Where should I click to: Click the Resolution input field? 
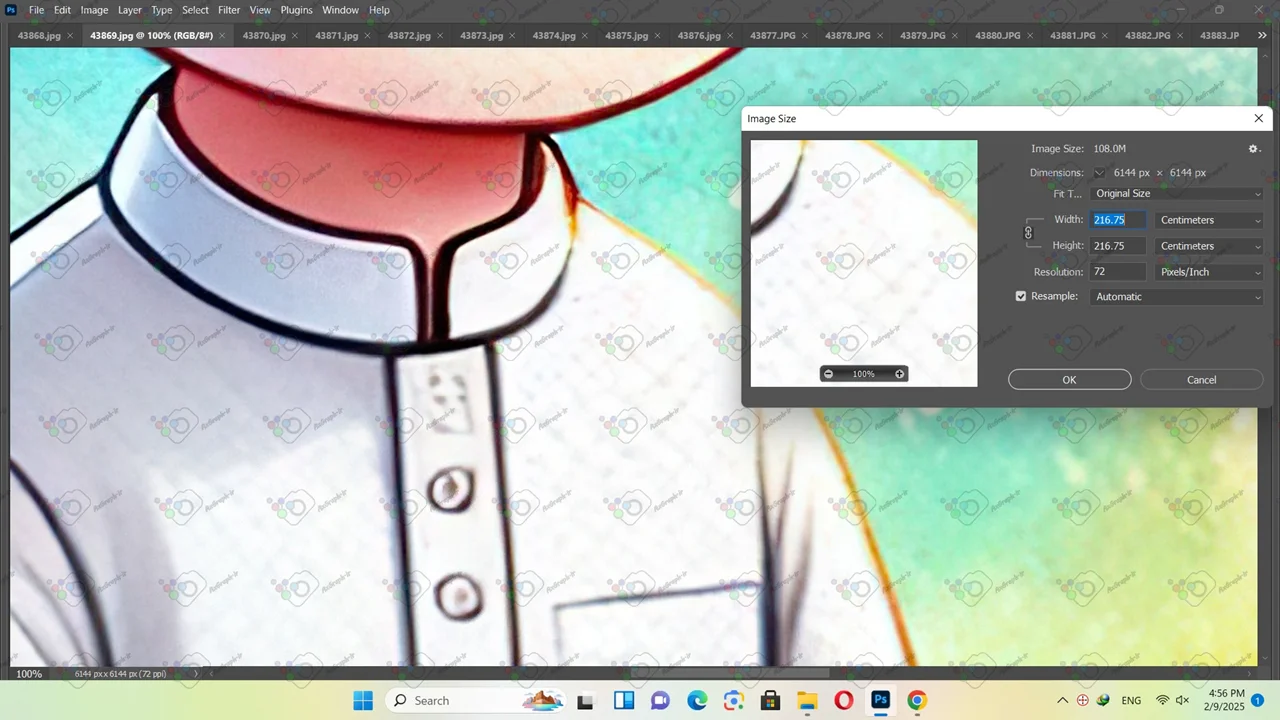[1117, 272]
